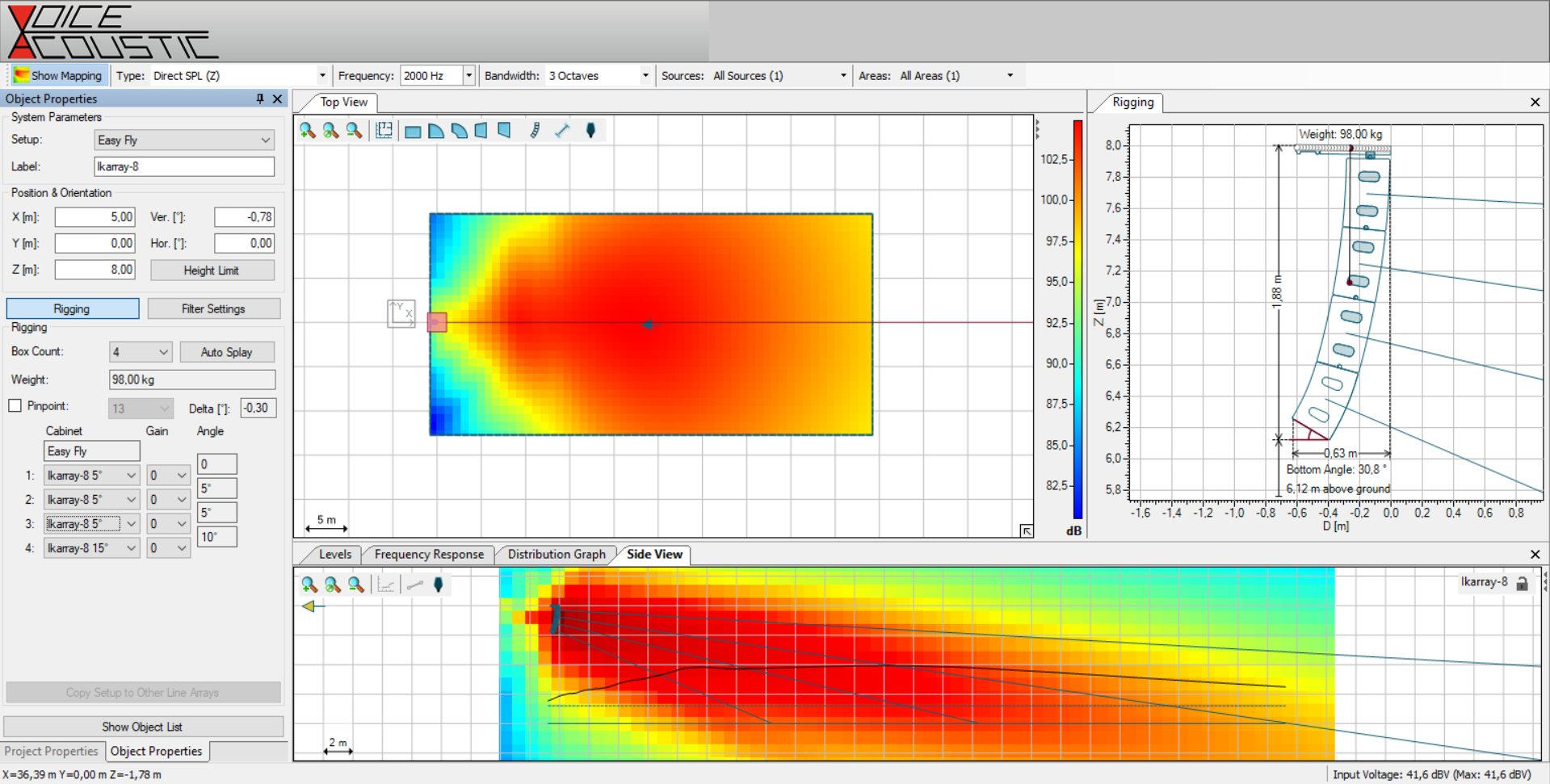The width and height of the screenshot is (1550, 784).
Task: Open the Project Properties tab
Action: pyautogui.click(x=52, y=751)
